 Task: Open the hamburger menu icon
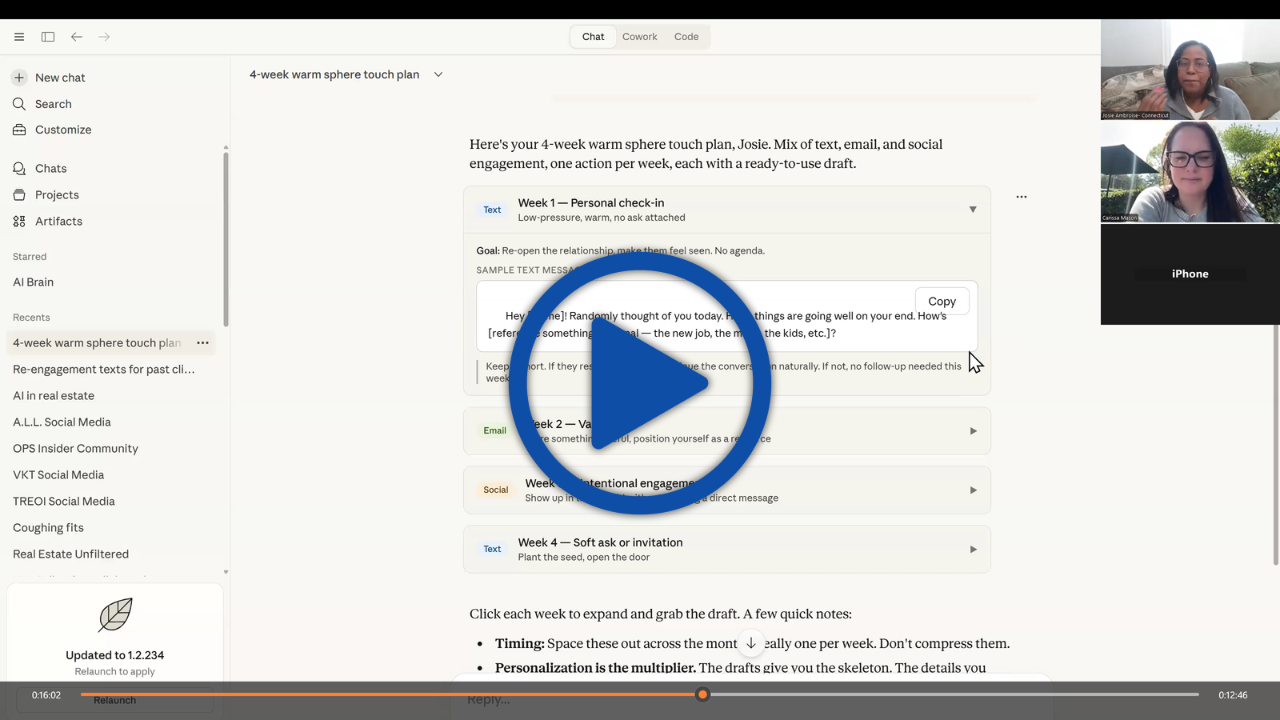pyautogui.click(x=19, y=37)
